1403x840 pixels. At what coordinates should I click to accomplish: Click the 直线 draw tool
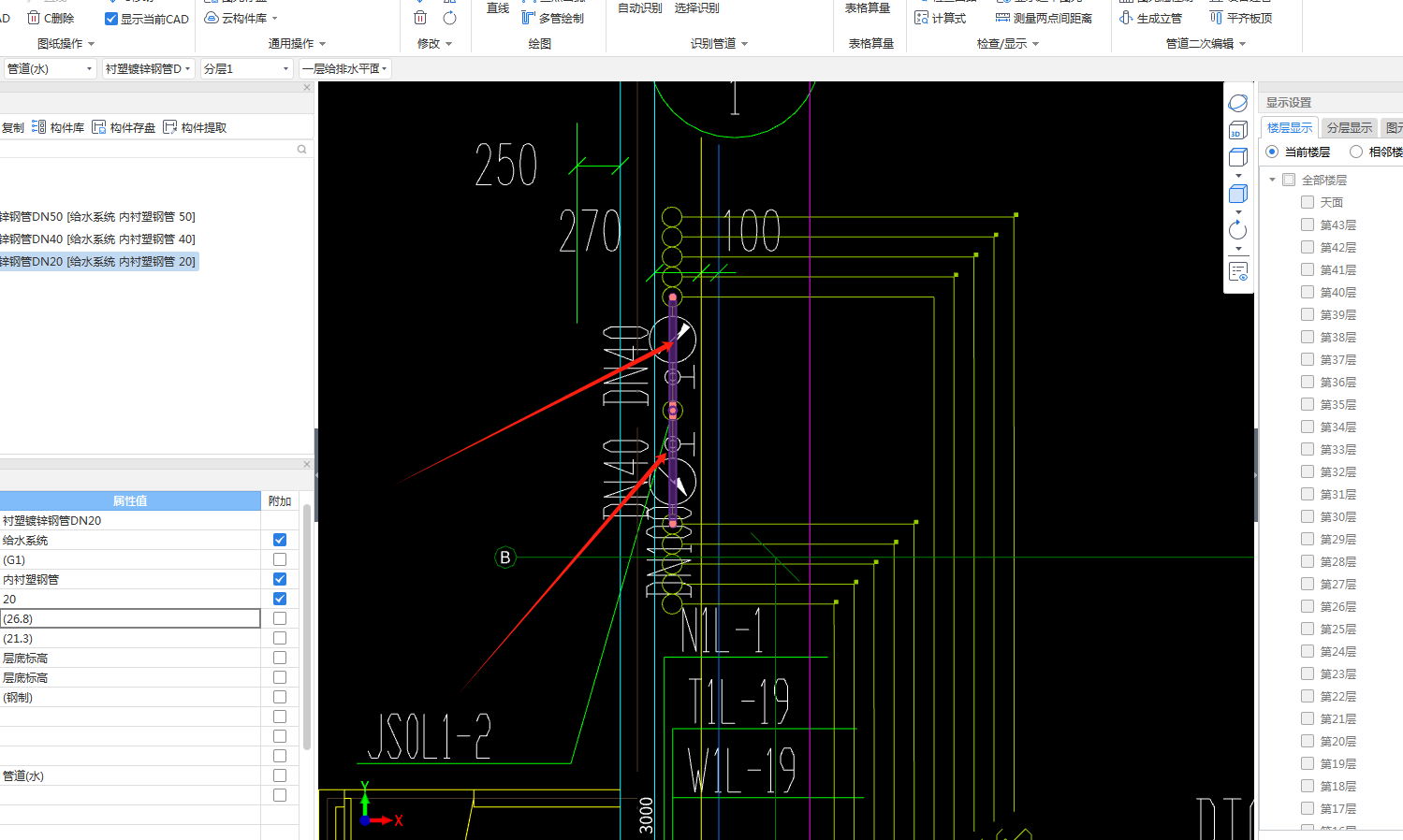(x=498, y=7)
